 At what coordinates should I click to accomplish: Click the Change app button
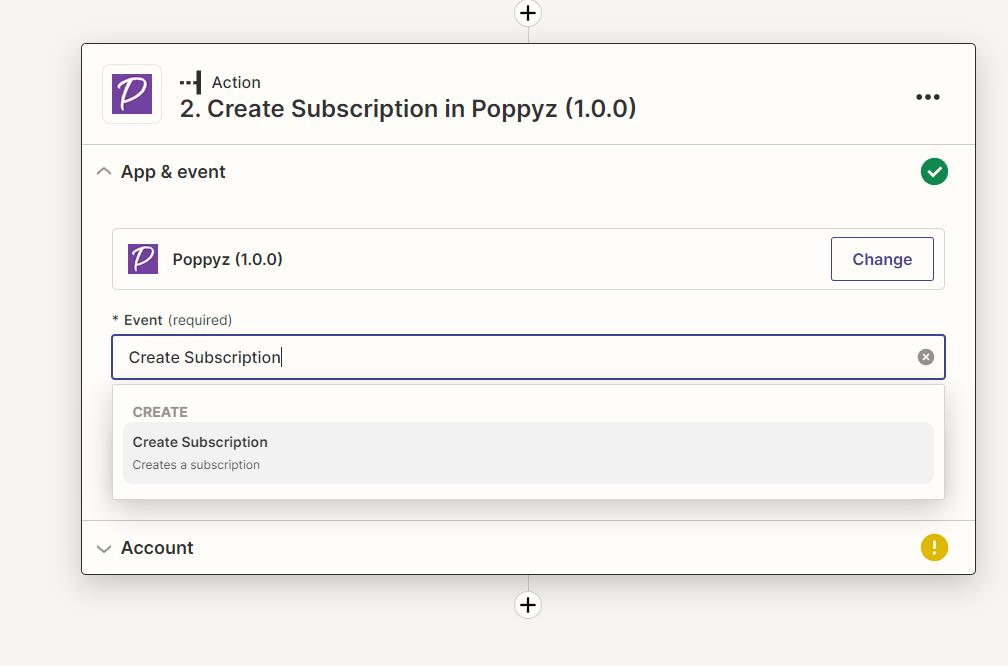(882, 259)
